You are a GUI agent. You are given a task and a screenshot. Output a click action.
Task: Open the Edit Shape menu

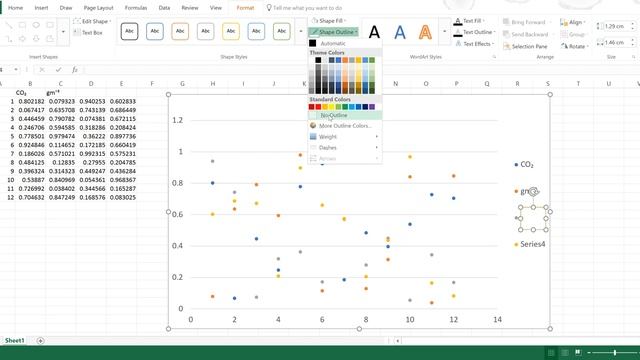92,21
